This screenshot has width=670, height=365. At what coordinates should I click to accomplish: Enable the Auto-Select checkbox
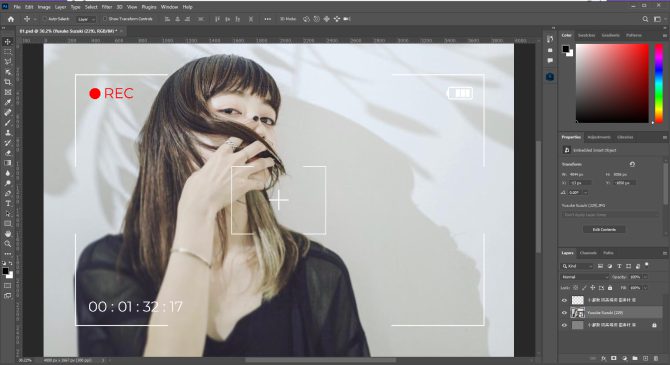45,19
